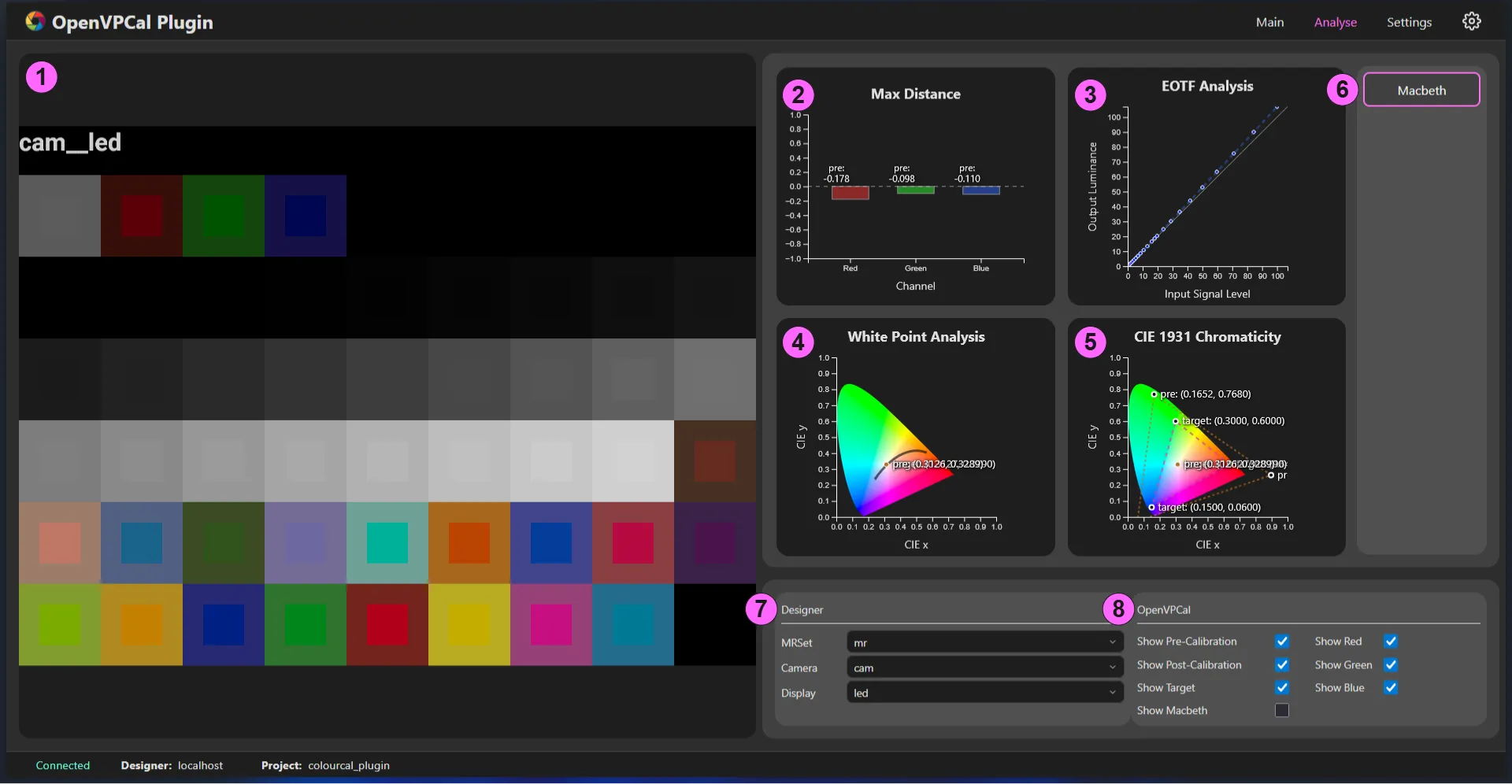Click the Macbeth button
1512x784 pixels.
[1421, 90]
